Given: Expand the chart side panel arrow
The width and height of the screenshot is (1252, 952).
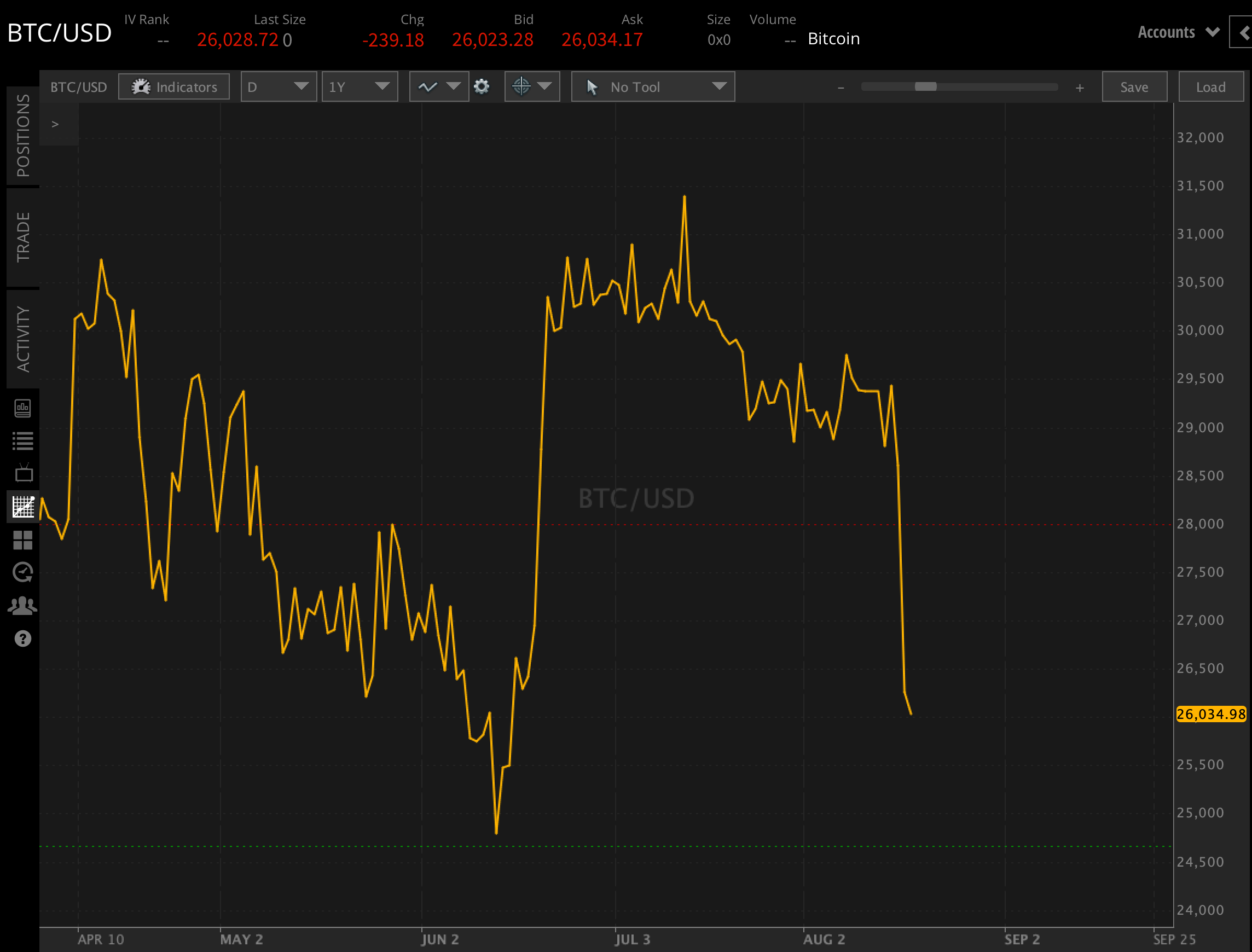Looking at the screenshot, I should click(55, 124).
